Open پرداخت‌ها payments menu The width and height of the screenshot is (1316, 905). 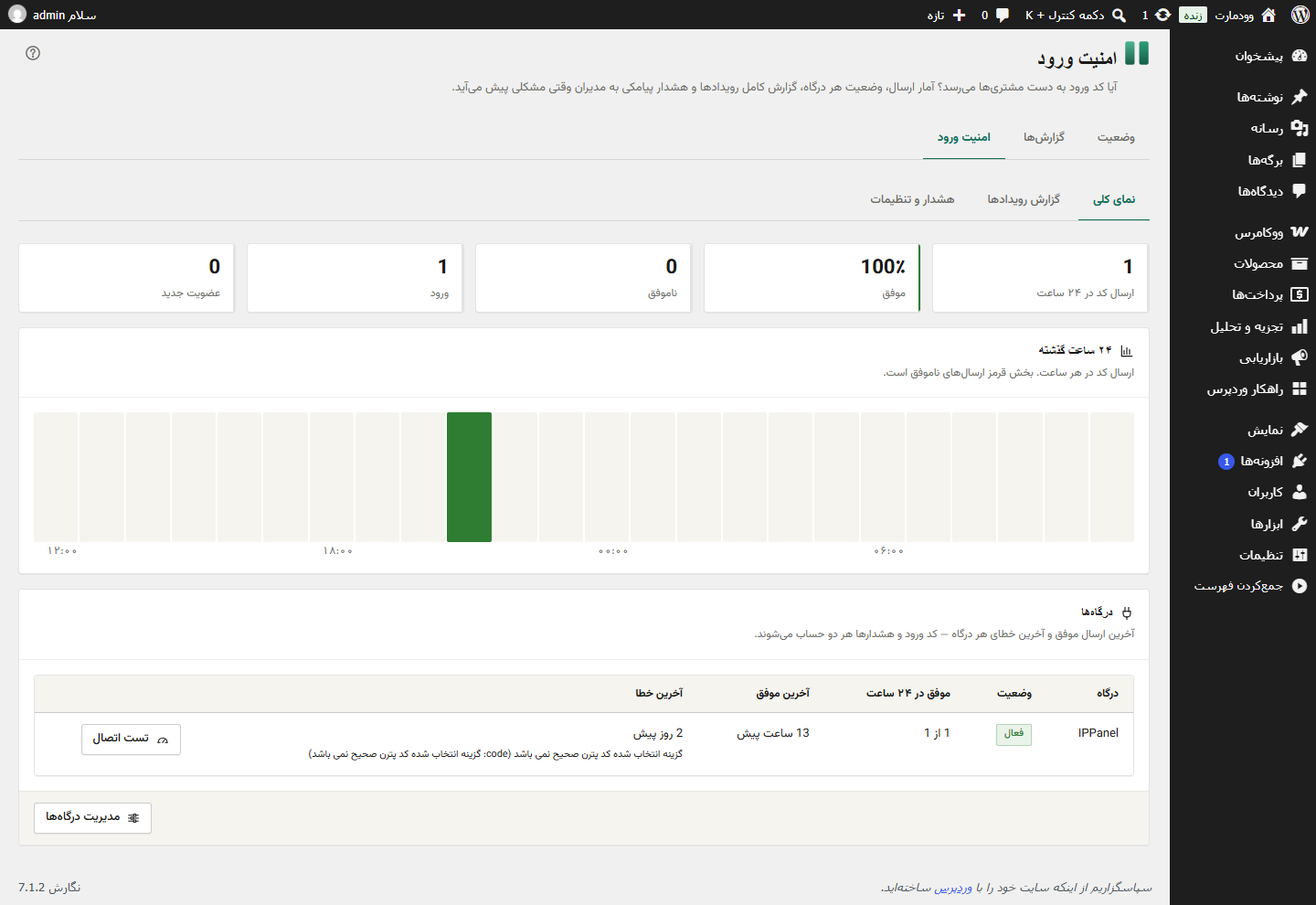pos(1243,294)
